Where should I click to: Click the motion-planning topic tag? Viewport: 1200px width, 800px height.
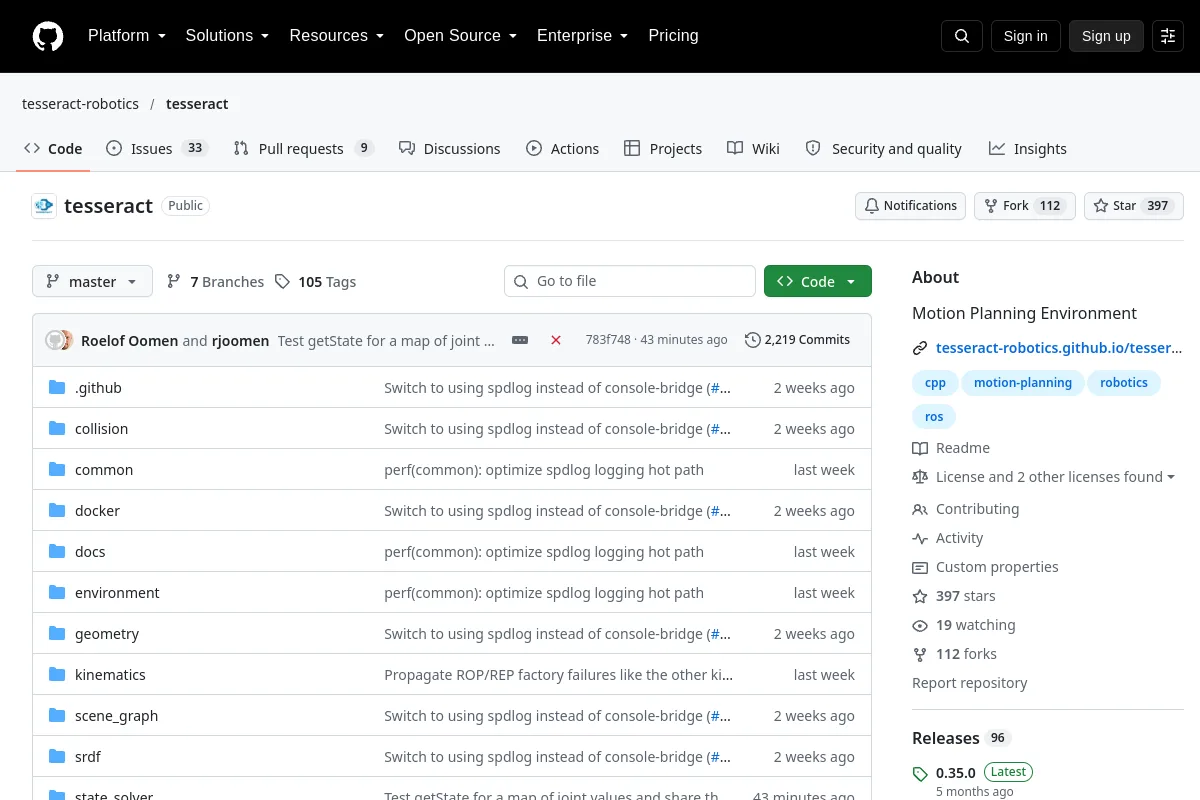click(1023, 383)
